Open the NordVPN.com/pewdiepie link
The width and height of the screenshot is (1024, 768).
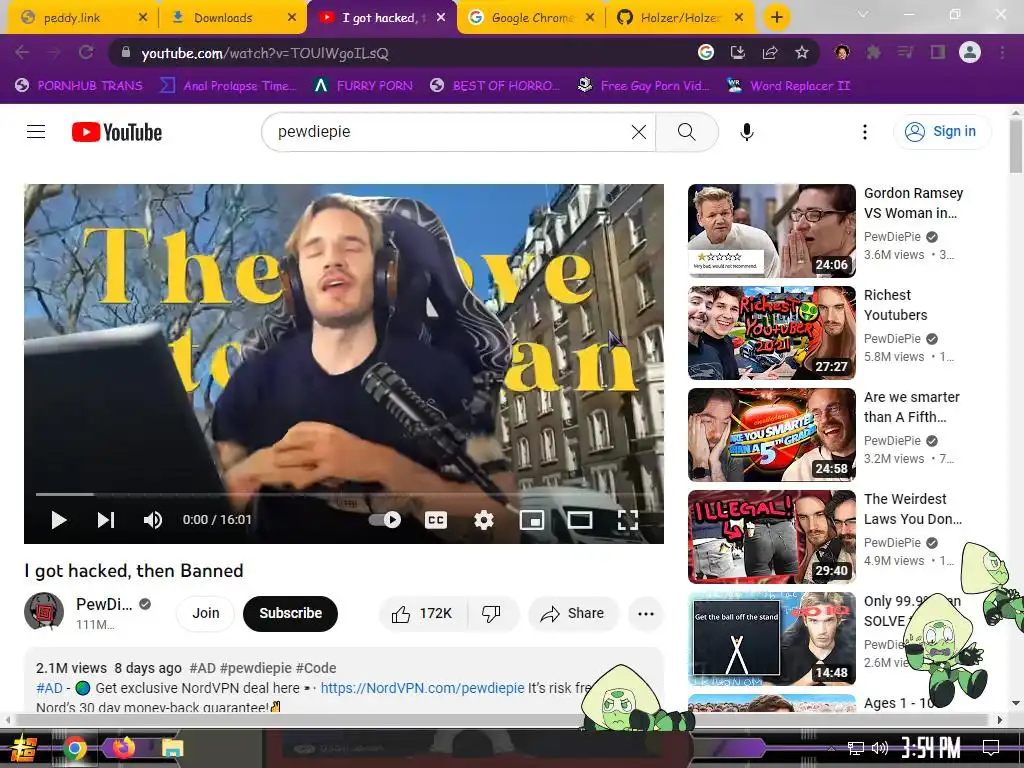422,688
